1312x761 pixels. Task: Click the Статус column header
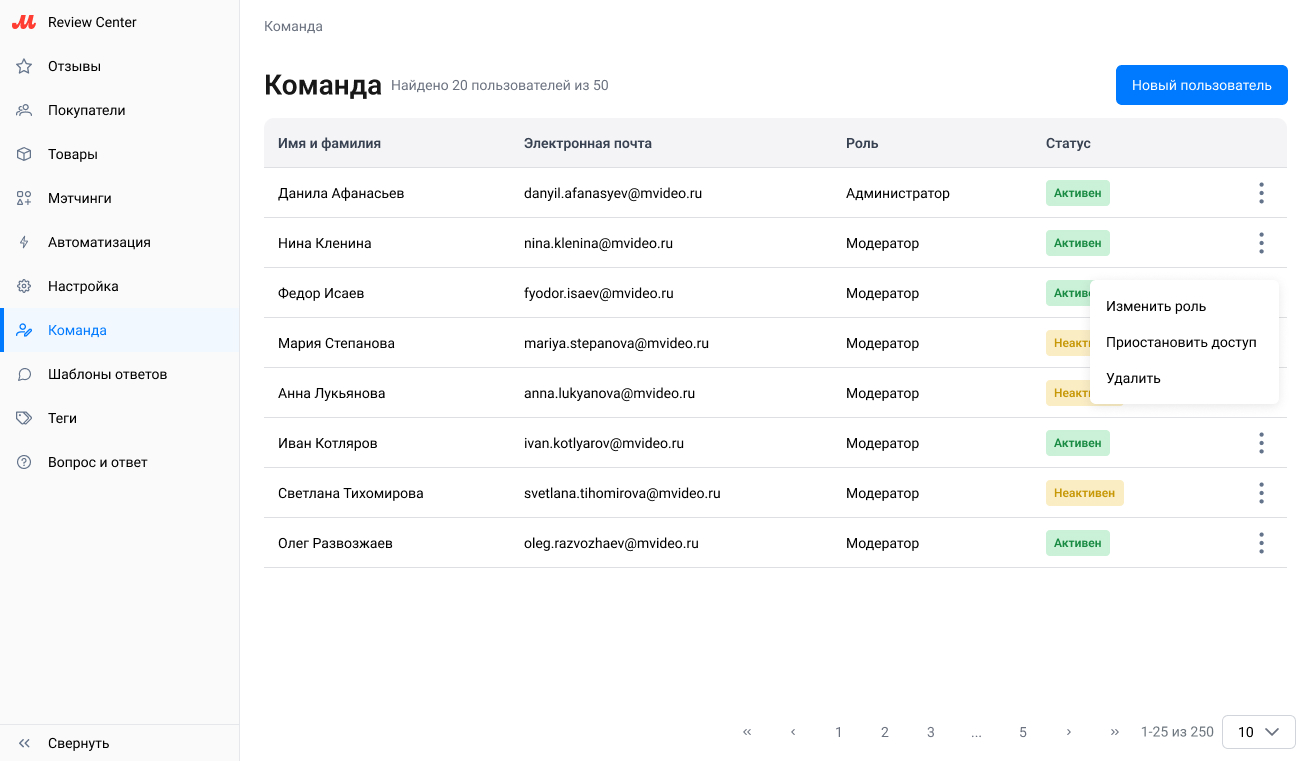[1068, 143]
